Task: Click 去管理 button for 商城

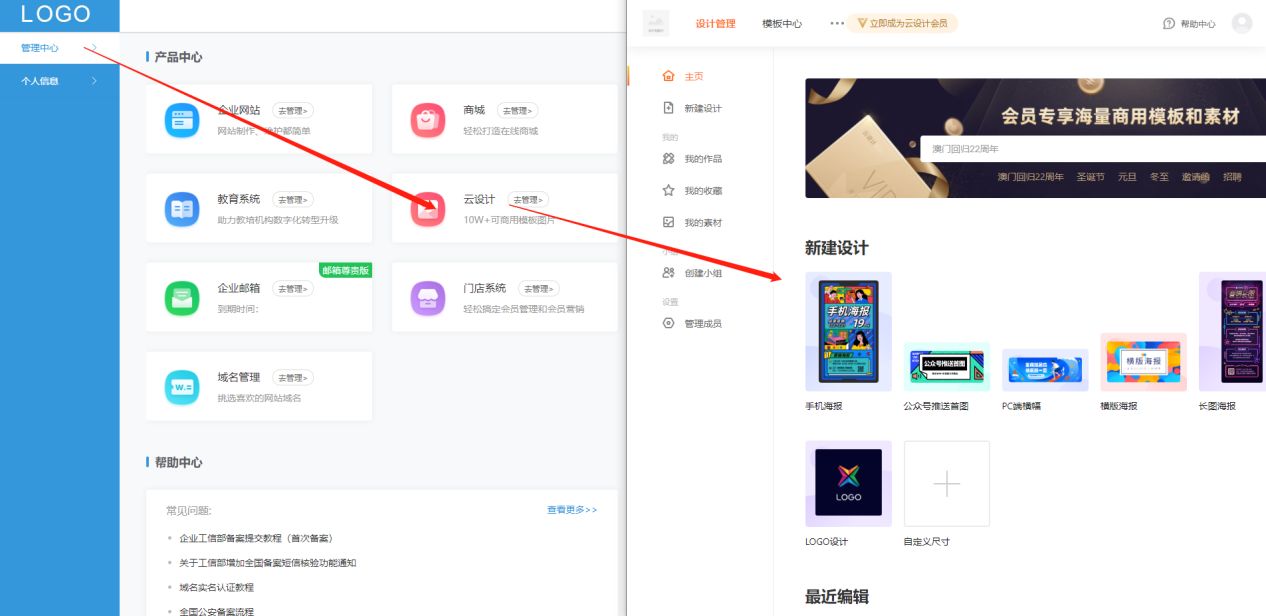Action: (517, 110)
